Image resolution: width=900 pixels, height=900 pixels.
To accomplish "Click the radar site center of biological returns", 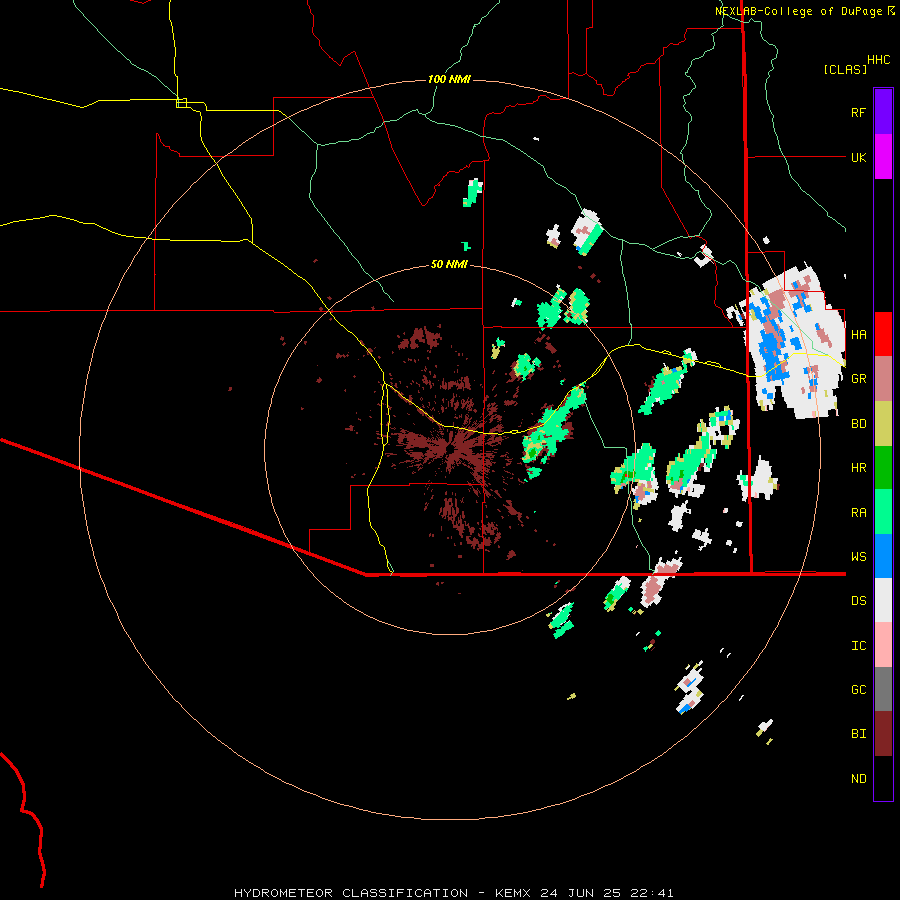I will pos(451,449).
